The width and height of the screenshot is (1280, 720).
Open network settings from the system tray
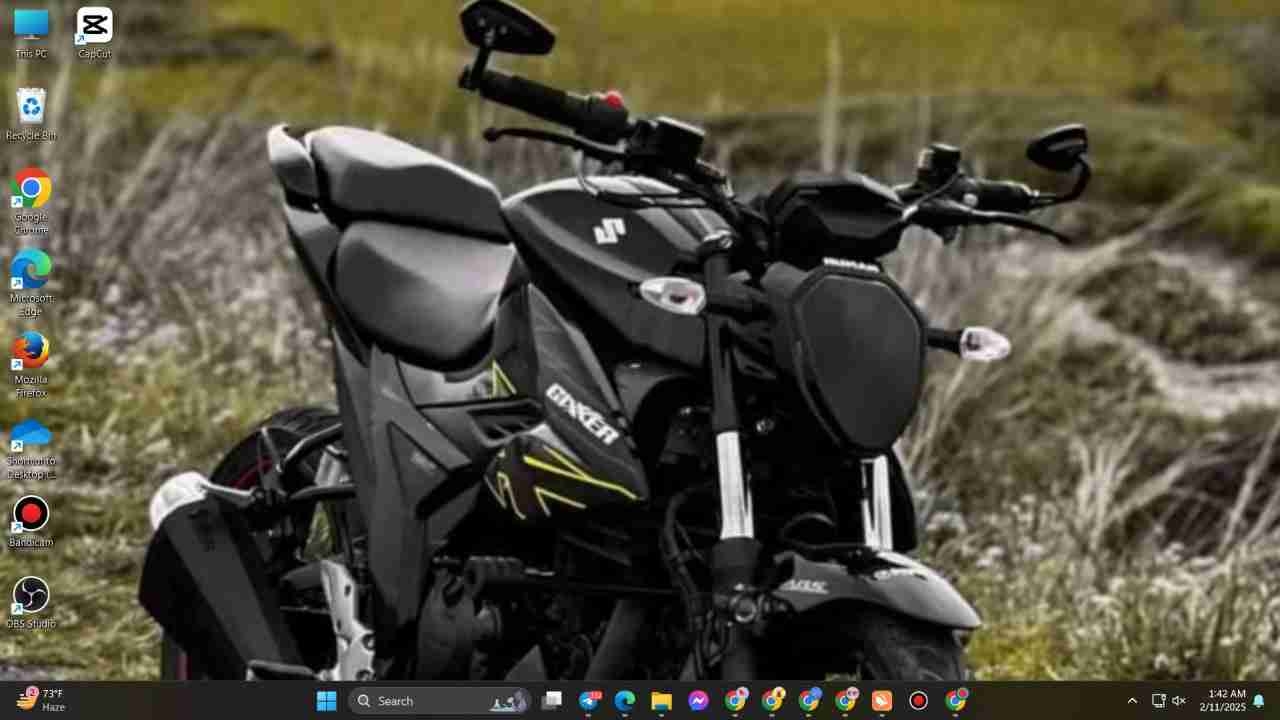pyautogui.click(x=1158, y=701)
